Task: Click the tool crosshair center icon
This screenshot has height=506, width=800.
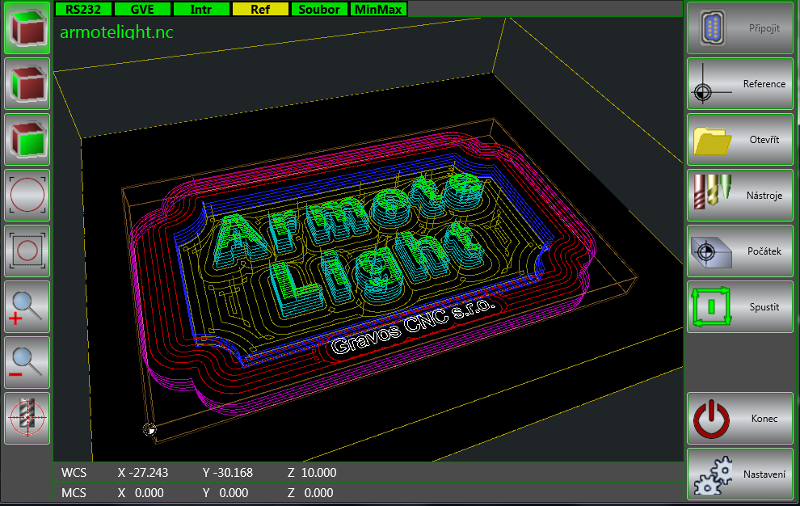Action: [27, 418]
